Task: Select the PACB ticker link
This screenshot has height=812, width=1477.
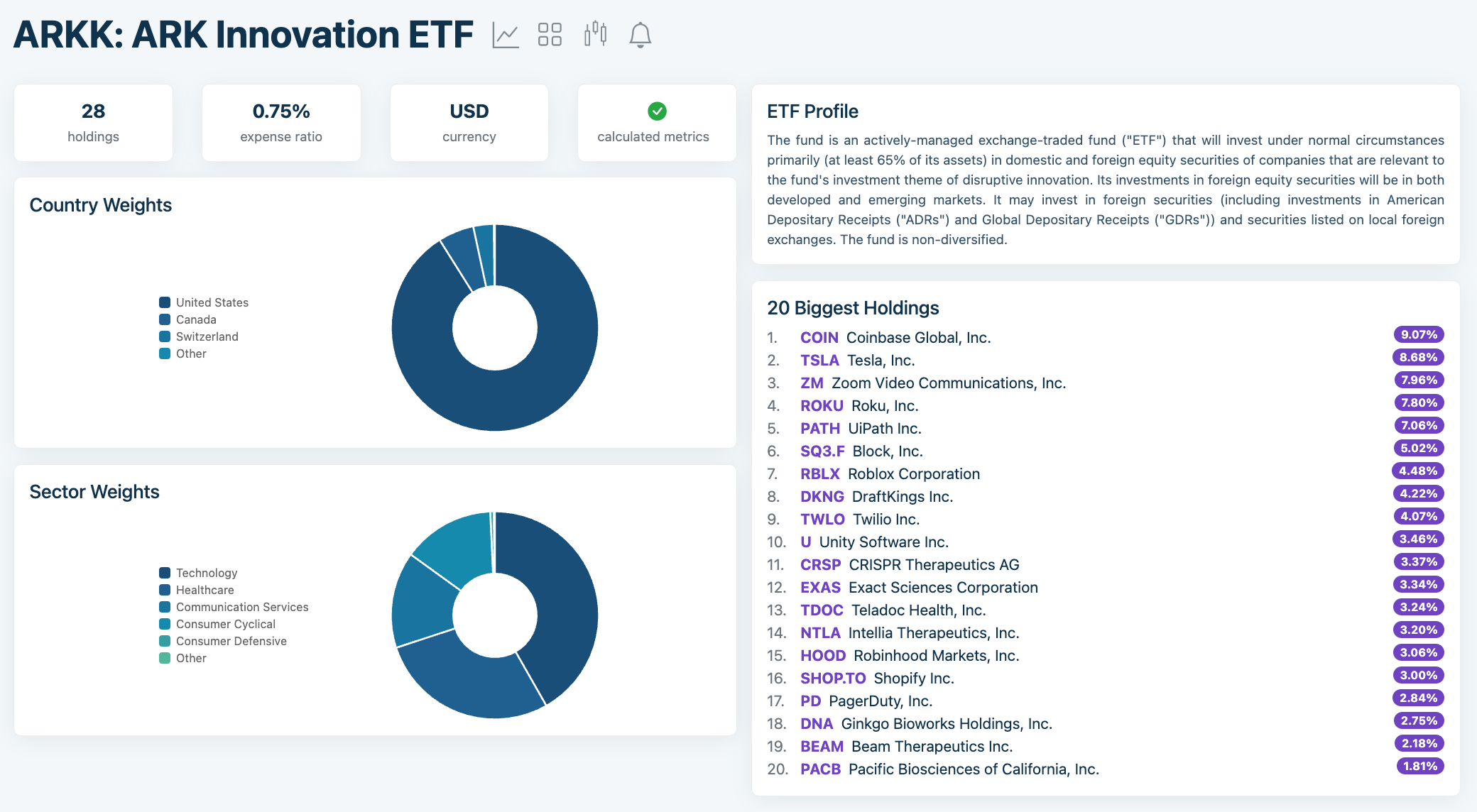Action: tap(820, 769)
